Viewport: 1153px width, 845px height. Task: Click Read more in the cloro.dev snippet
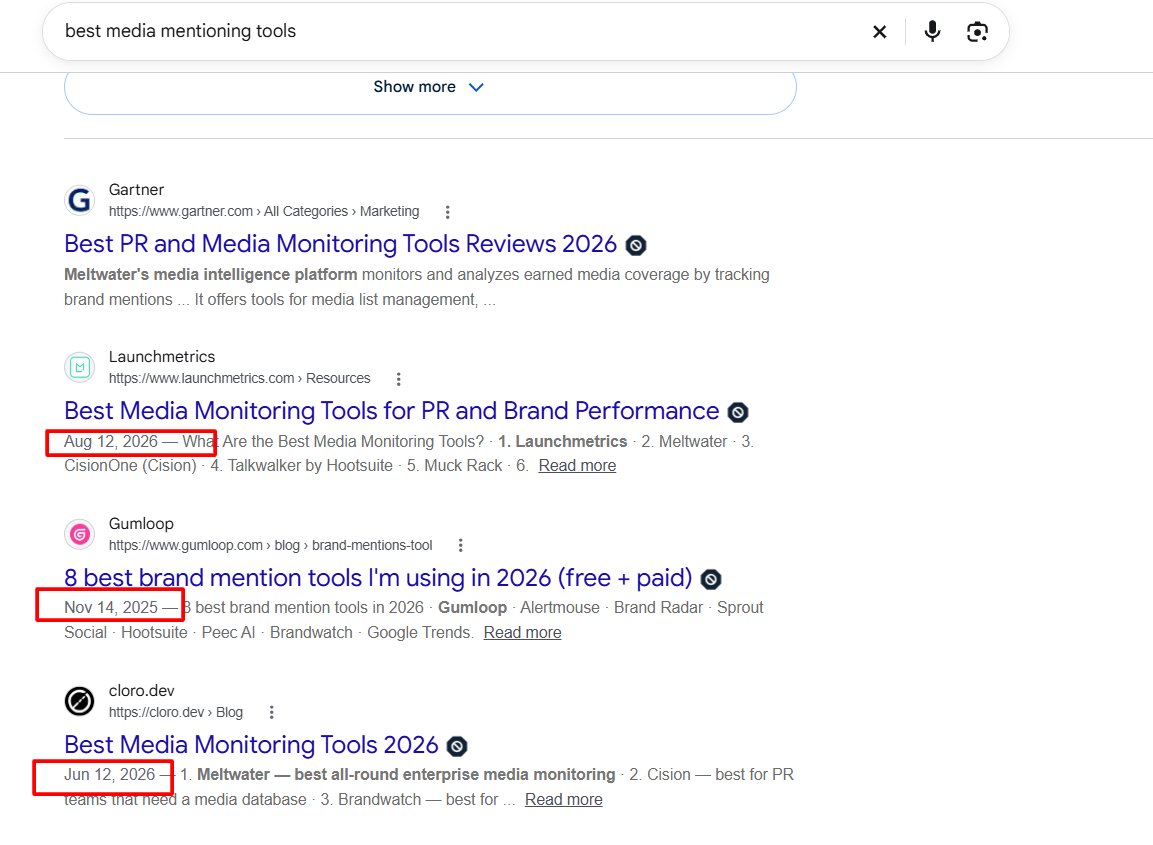coord(563,799)
